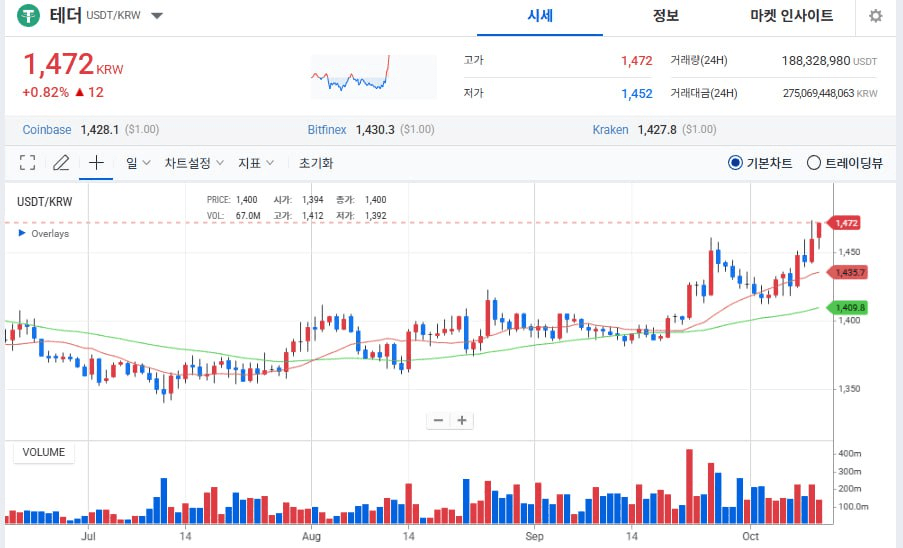This screenshot has height=548, width=903.
Task: Click the mini price sparkline thumbnail
Action: tap(372, 76)
